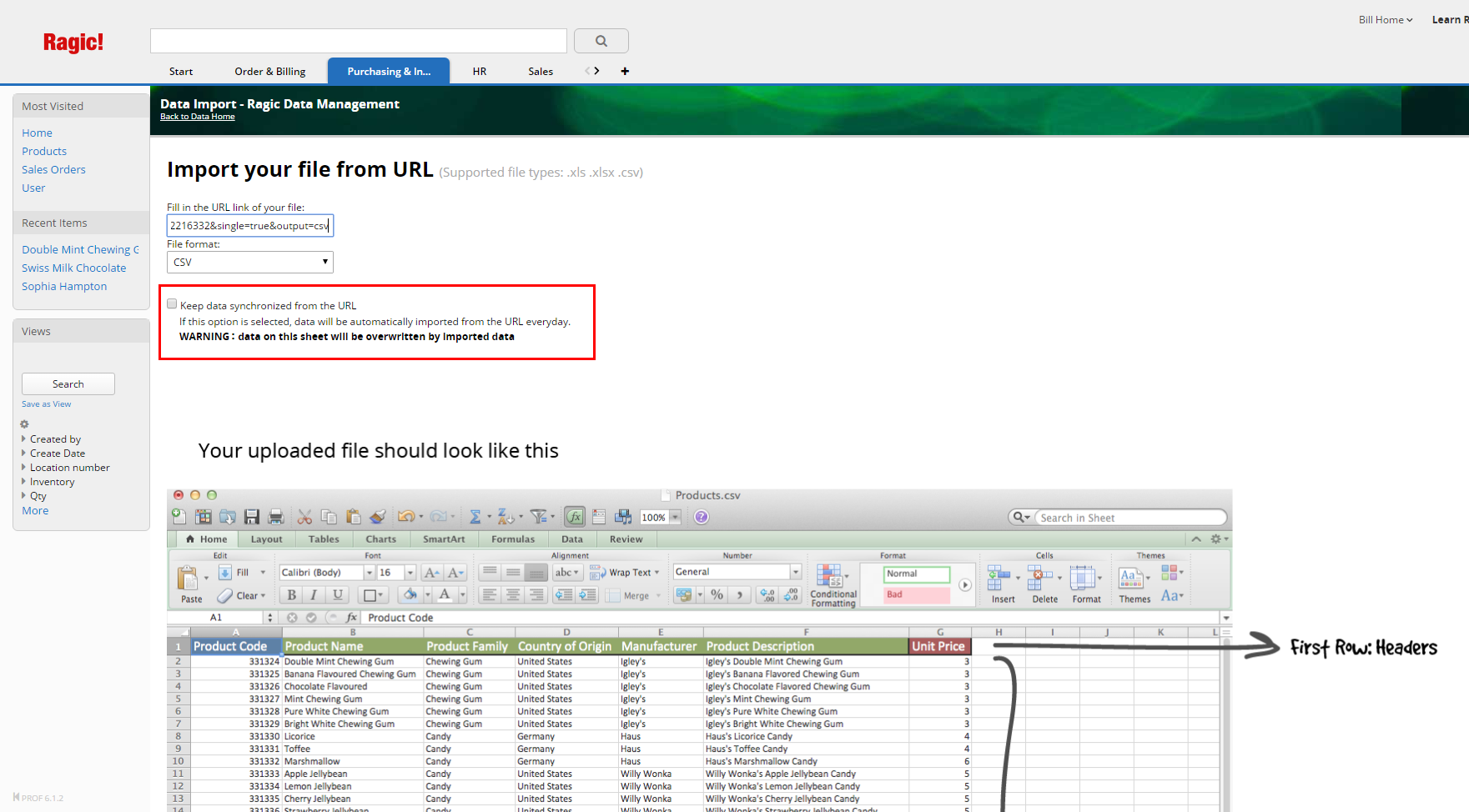Image resolution: width=1469 pixels, height=812 pixels.
Task: Select the red Bad cell style swatch
Action: (x=916, y=594)
